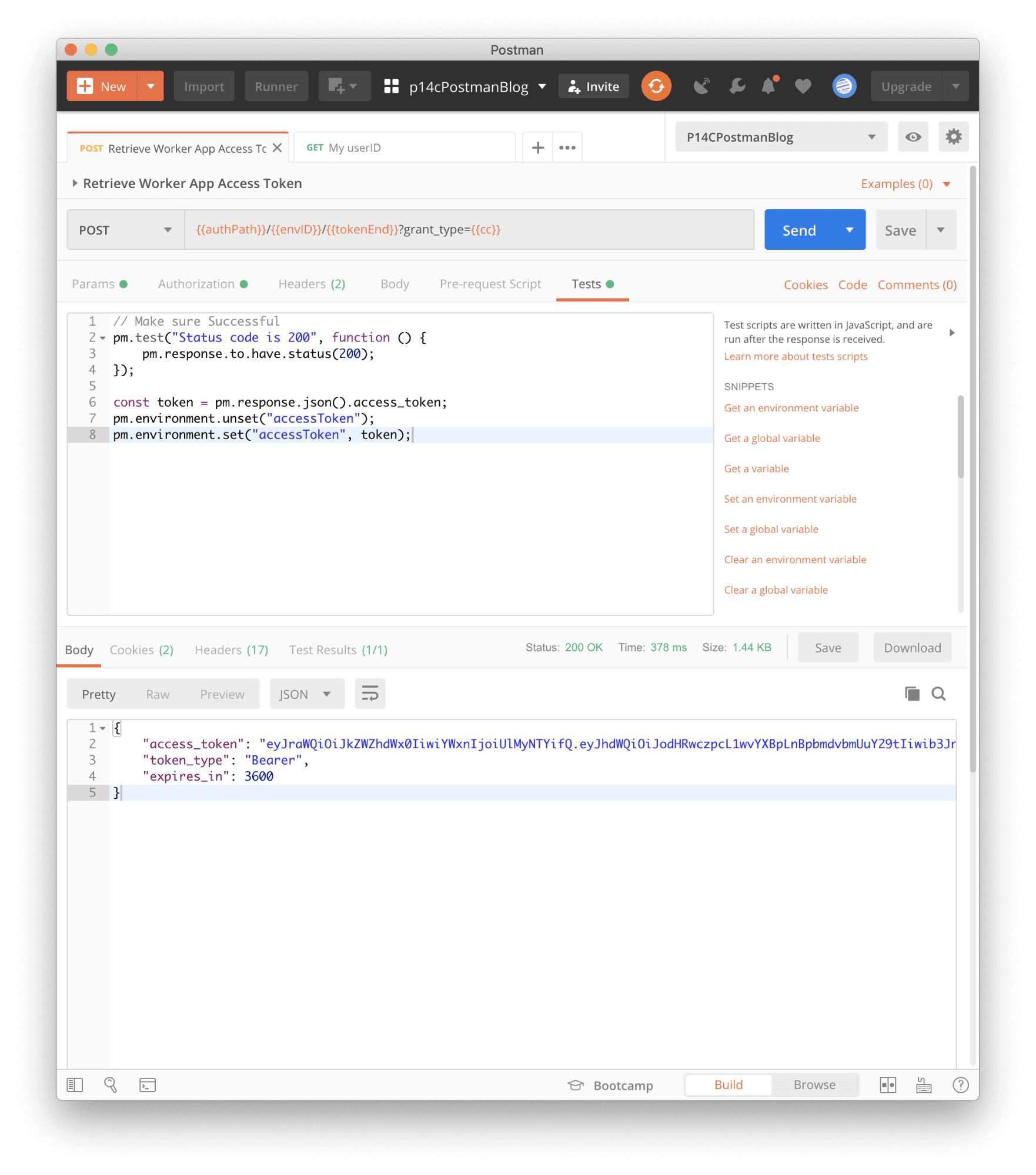
Task: Open the Headers (2) request tab
Action: pos(312,284)
